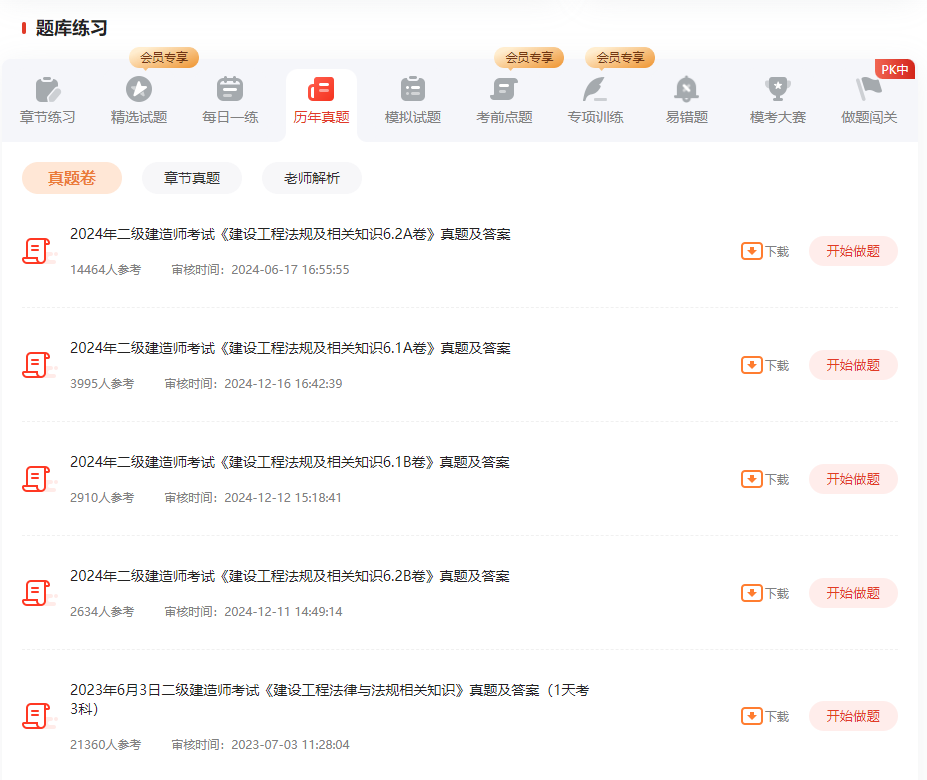This screenshot has width=927, height=780.
Task: Click the review time 2024-12-16 16:42:39
Action: pos(283,384)
